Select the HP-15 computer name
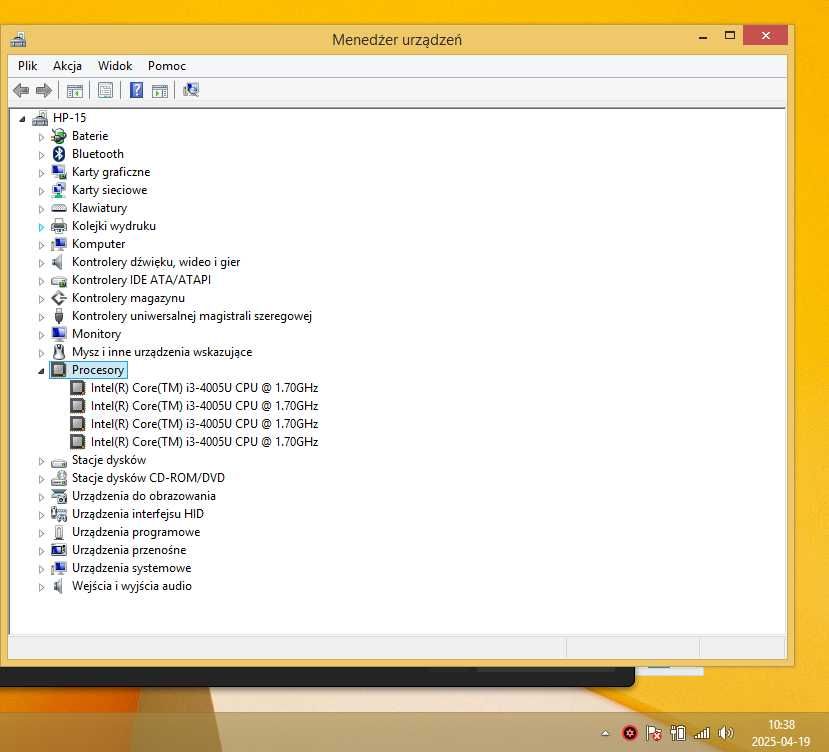This screenshot has width=829, height=752. pos(69,117)
